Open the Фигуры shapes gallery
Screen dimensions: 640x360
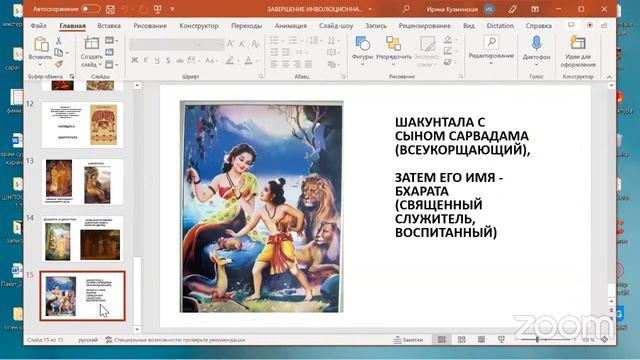362,50
